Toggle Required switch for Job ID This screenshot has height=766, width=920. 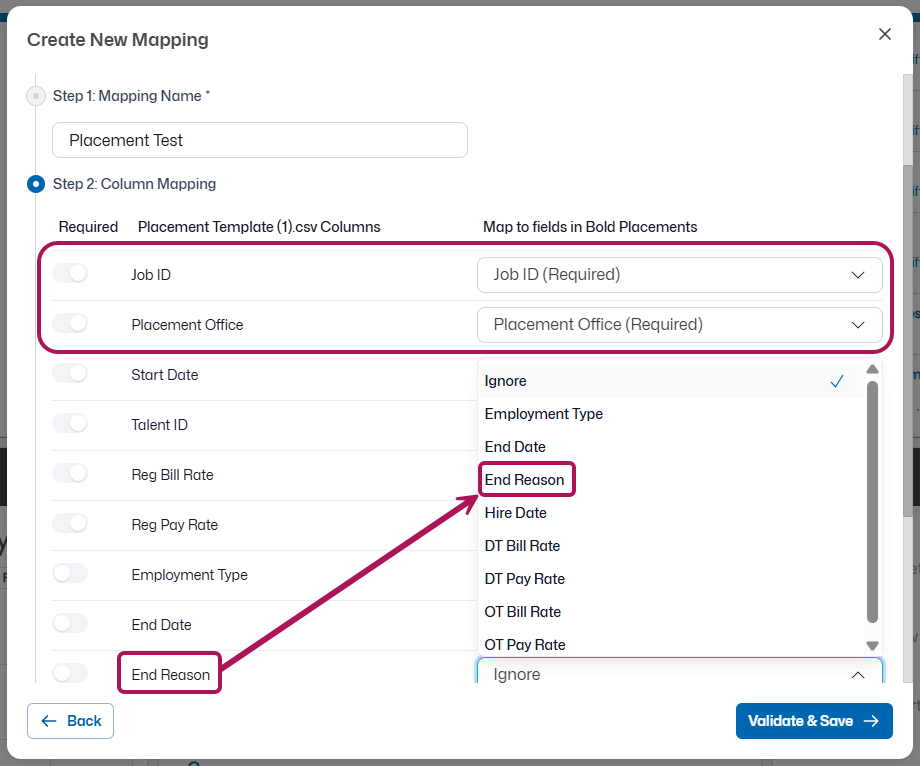pyautogui.click(x=70, y=273)
